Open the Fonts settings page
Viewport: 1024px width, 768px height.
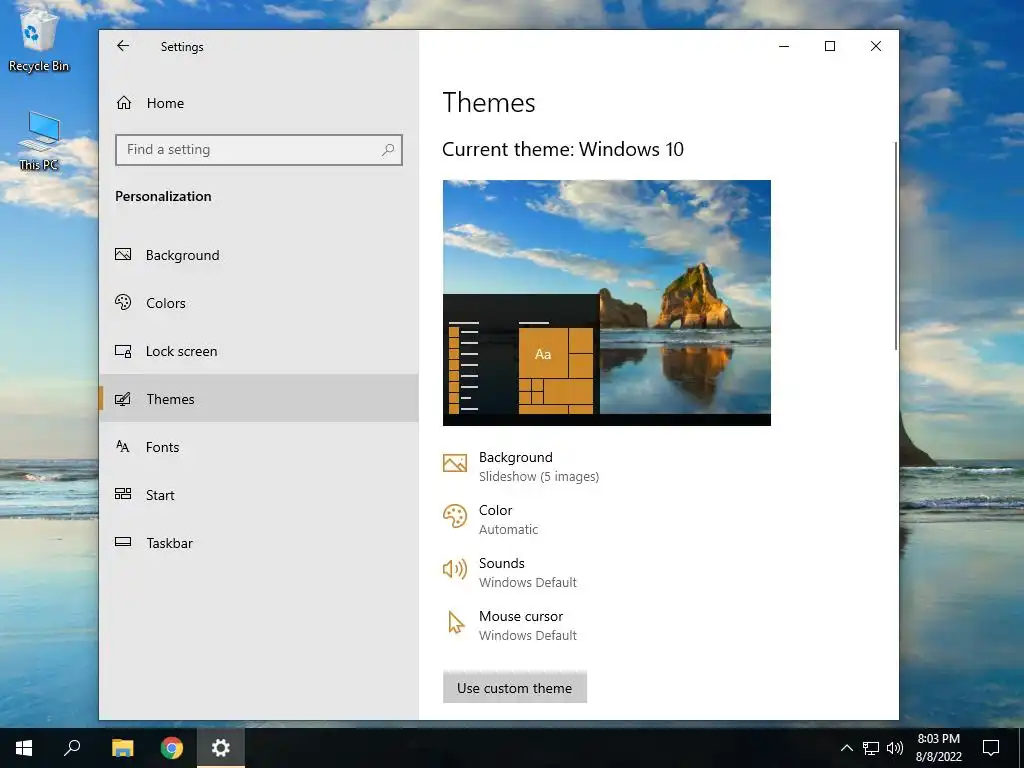[259, 447]
